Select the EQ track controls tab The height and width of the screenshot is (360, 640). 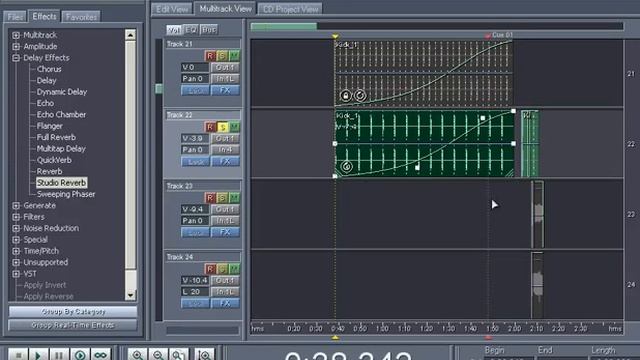[x=191, y=29]
